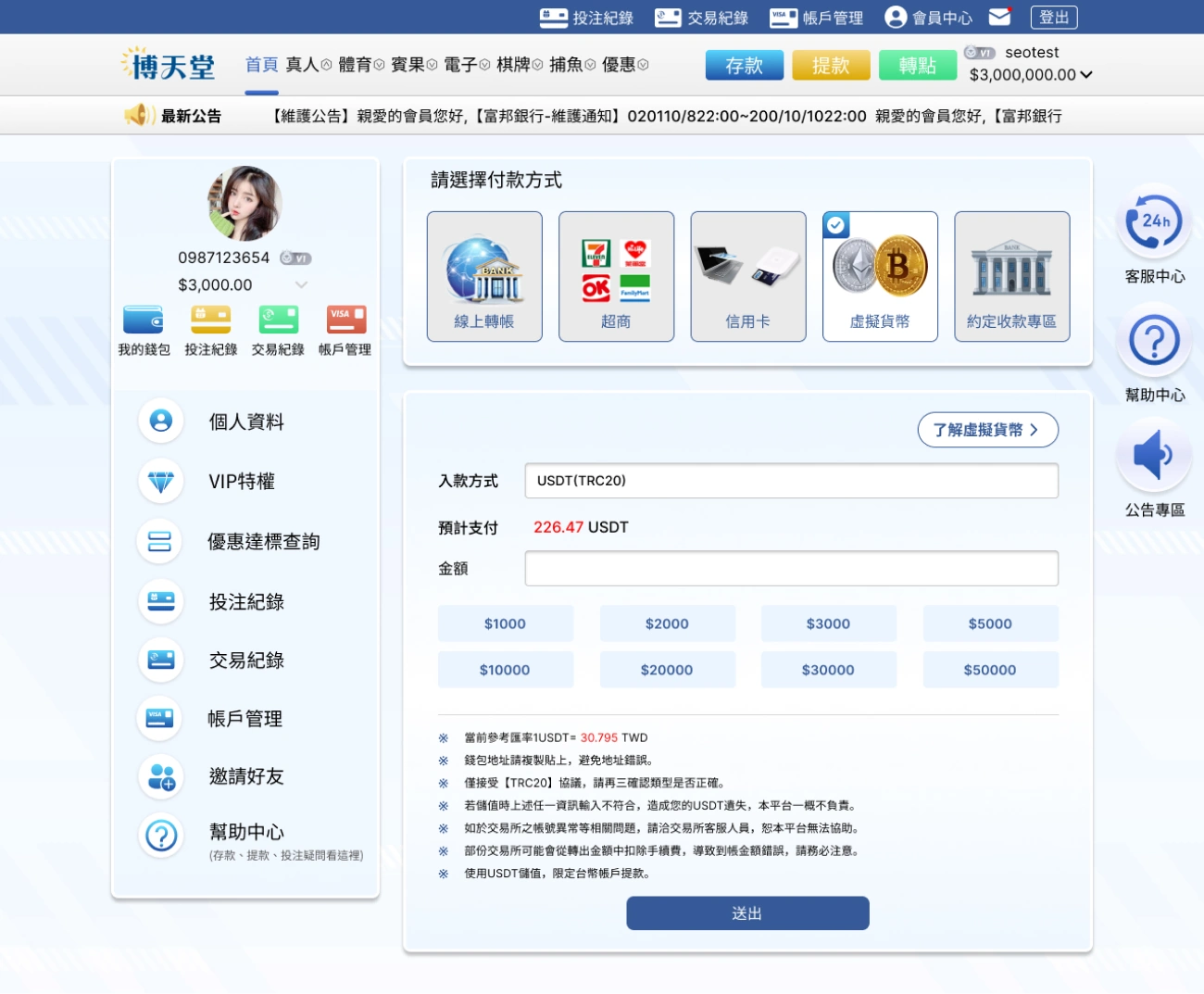
Task: Select the $5000 quick amount
Action: (x=989, y=623)
